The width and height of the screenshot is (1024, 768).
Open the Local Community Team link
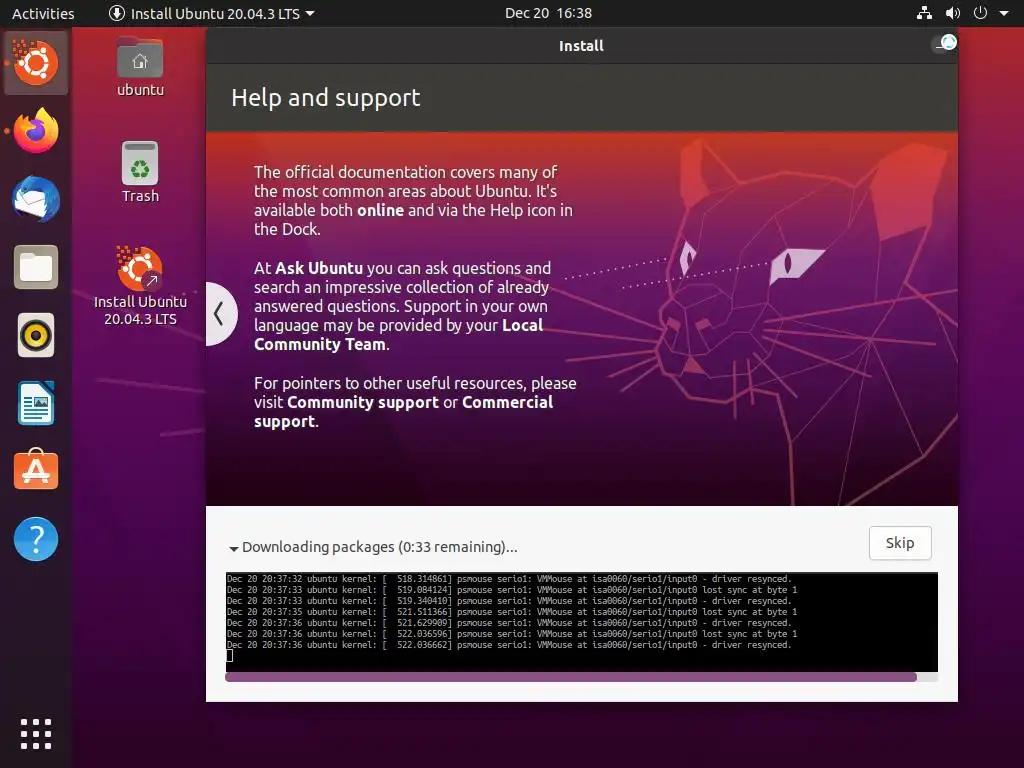(x=398, y=335)
